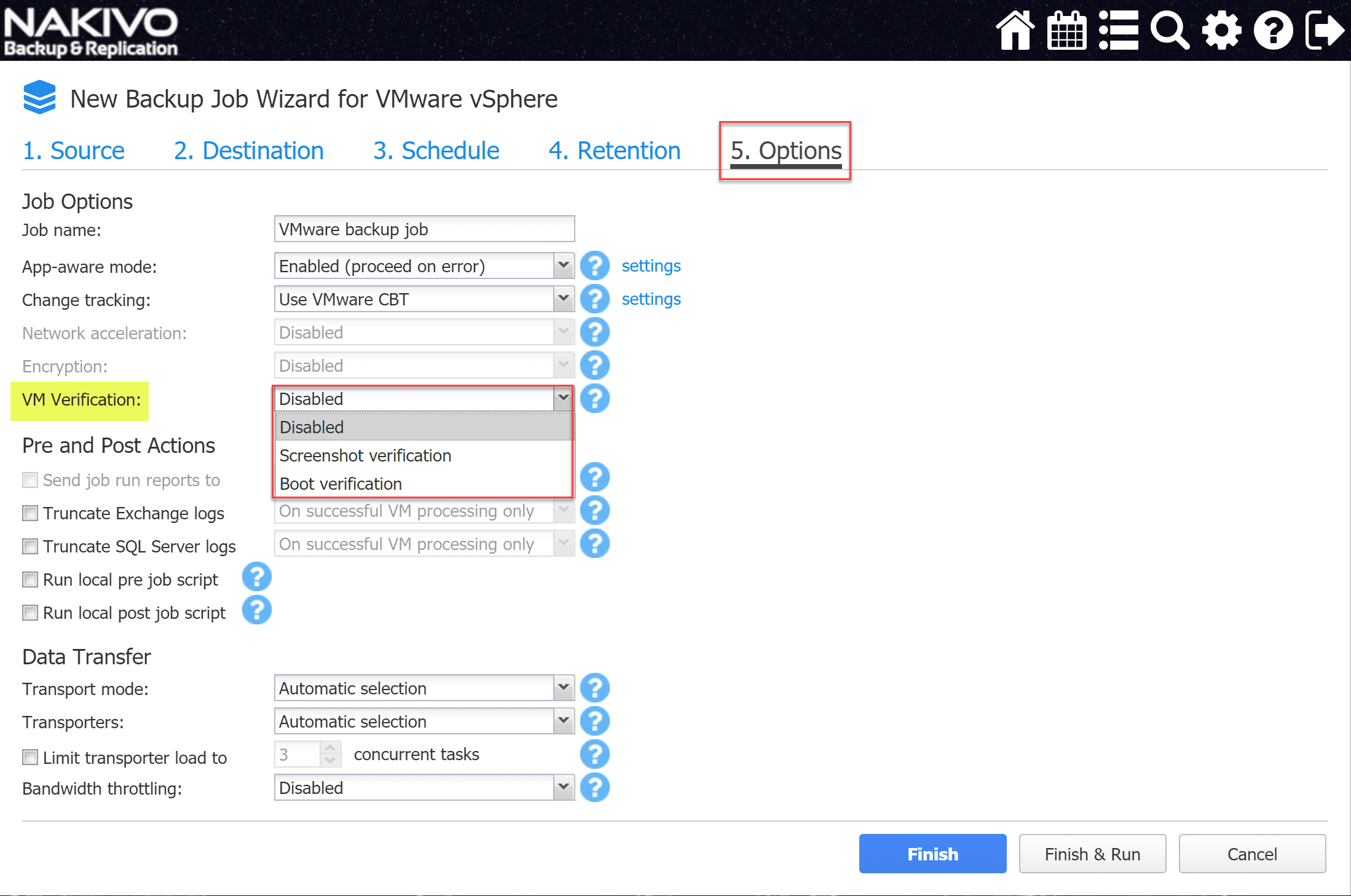Viewport: 1351px width, 896px height.
Task: Click the concurrent tasks stepper up arrow
Action: tap(331, 747)
